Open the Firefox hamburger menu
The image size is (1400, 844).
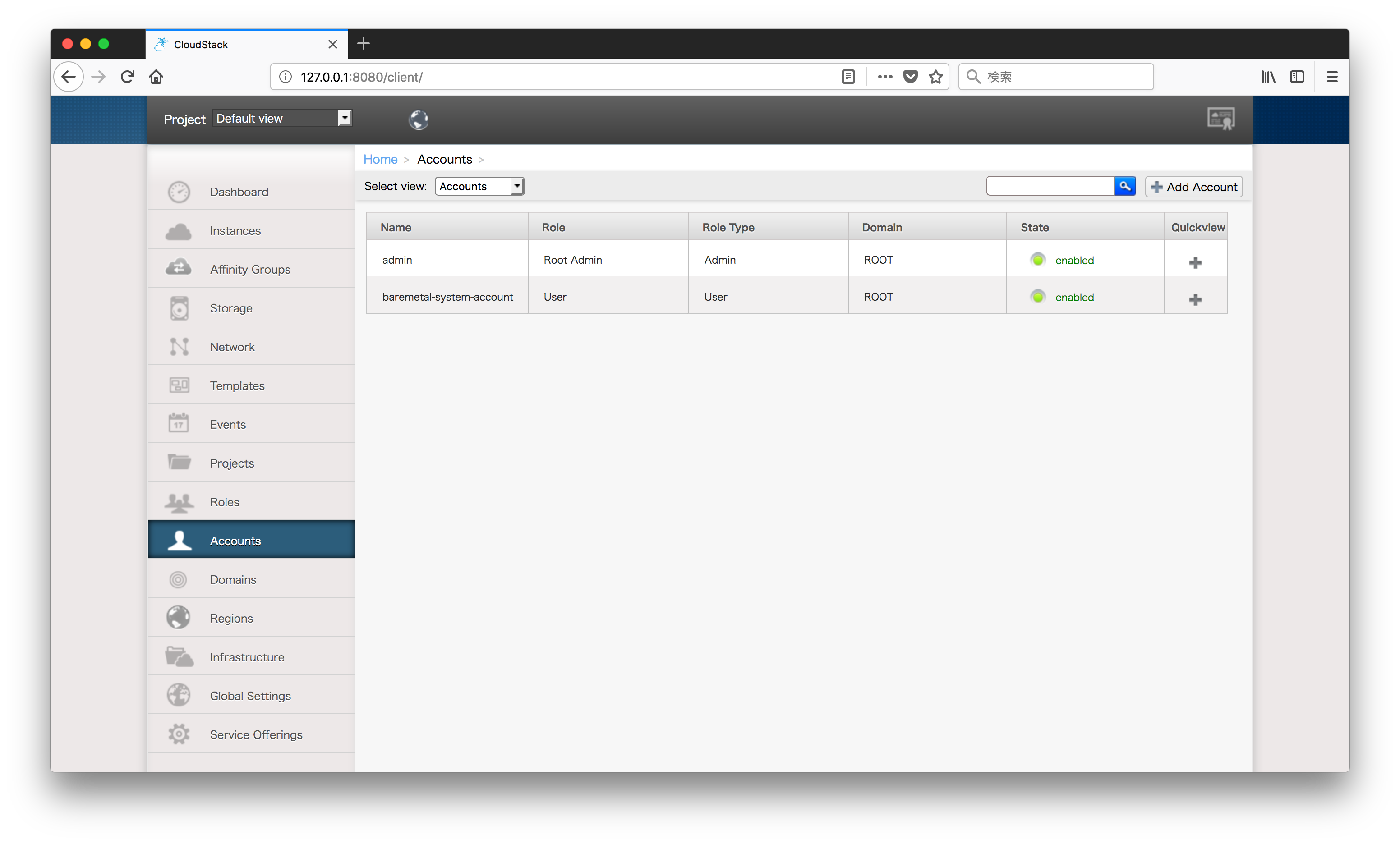pyautogui.click(x=1332, y=77)
